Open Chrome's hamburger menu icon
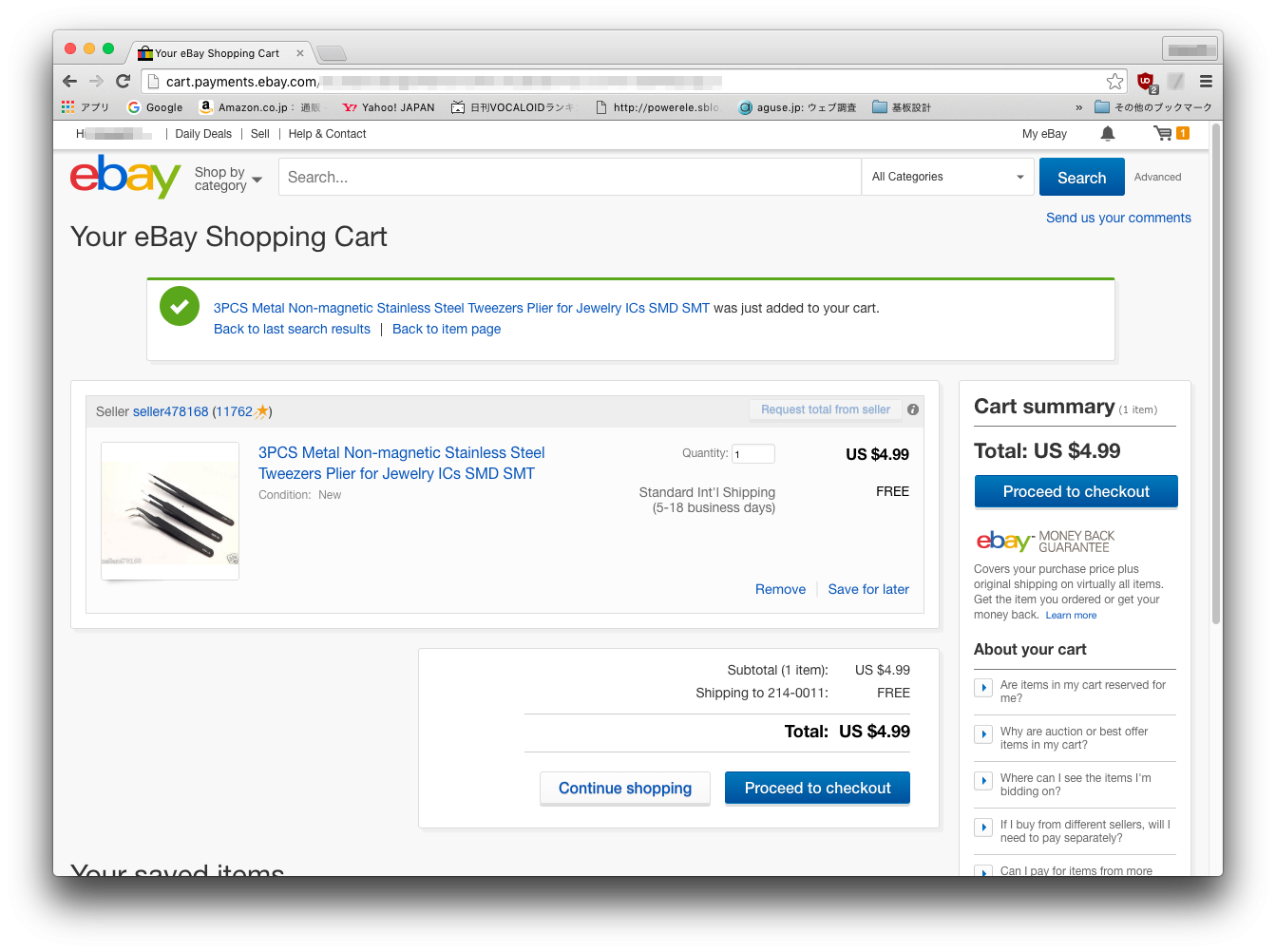Image resolution: width=1276 pixels, height=952 pixels. (x=1206, y=82)
